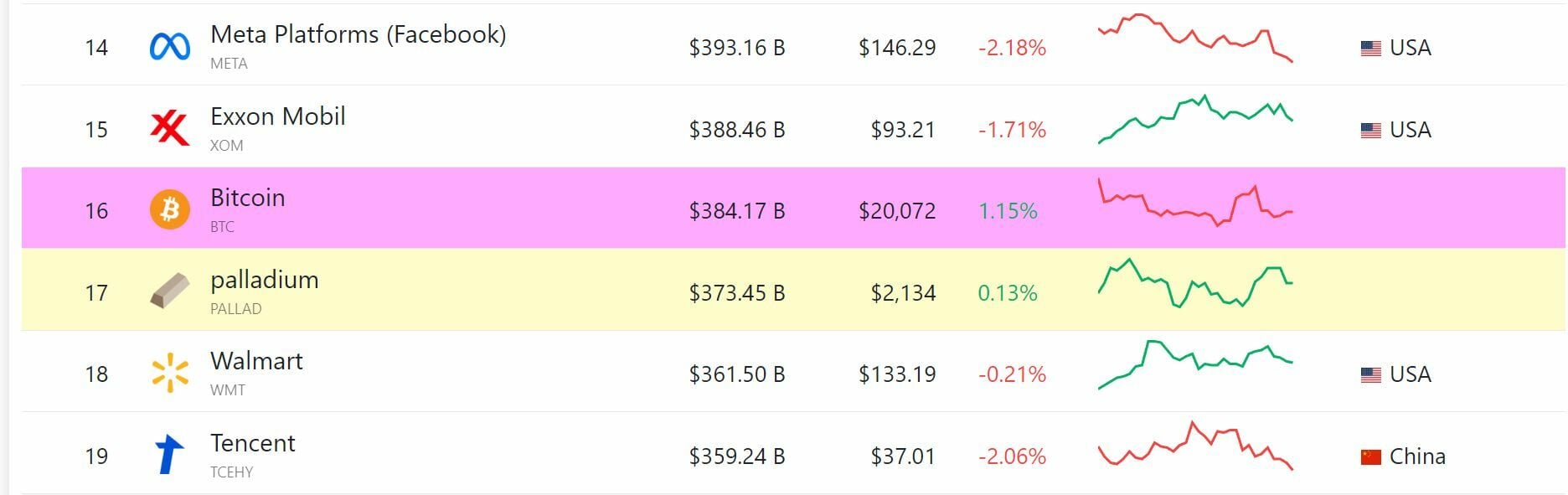Click the Bitcoin 7-day price chart

click(1195, 204)
